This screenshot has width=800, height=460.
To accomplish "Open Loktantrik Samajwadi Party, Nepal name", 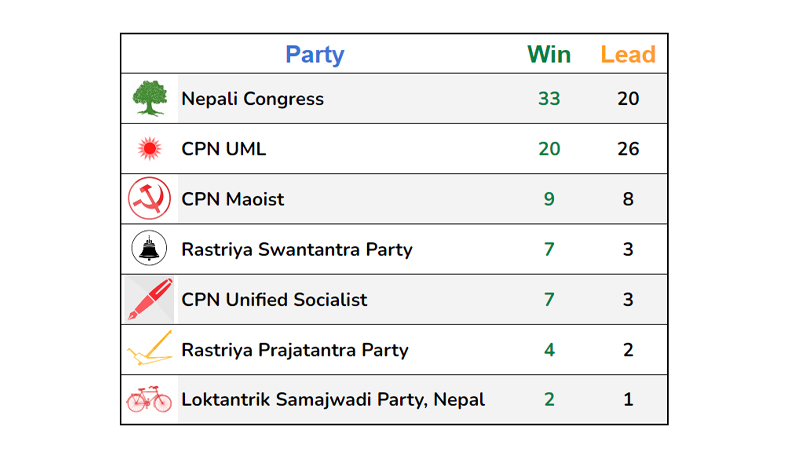I will [x=333, y=400].
